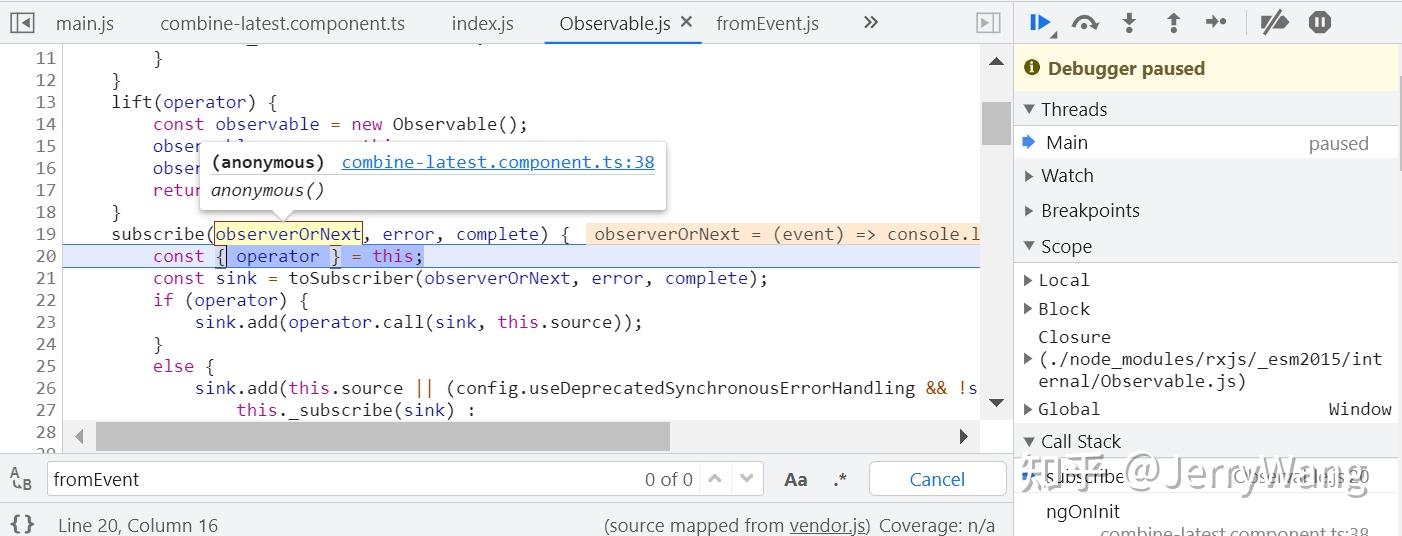Select the Main thread row
Viewport: 1402px width, 536px height.
click(x=1208, y=143)
